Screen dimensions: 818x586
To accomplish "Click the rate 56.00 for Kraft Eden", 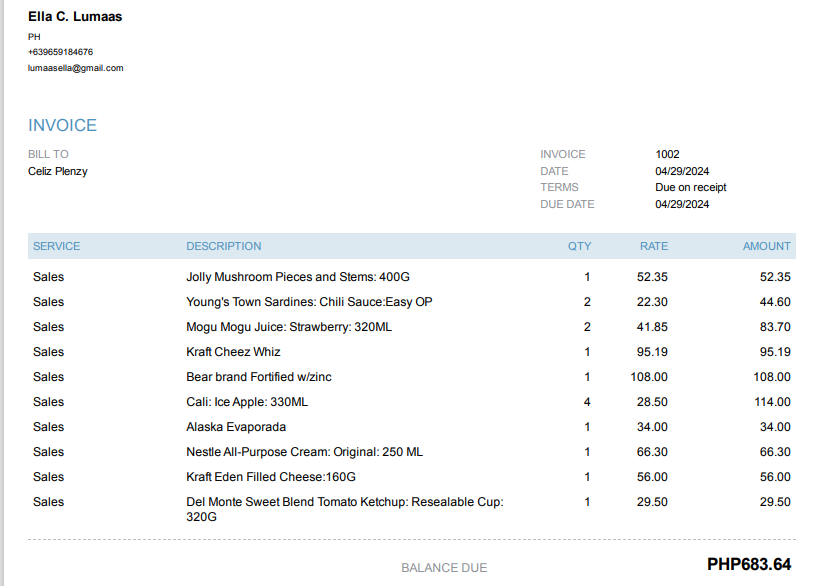I will 652,477.
